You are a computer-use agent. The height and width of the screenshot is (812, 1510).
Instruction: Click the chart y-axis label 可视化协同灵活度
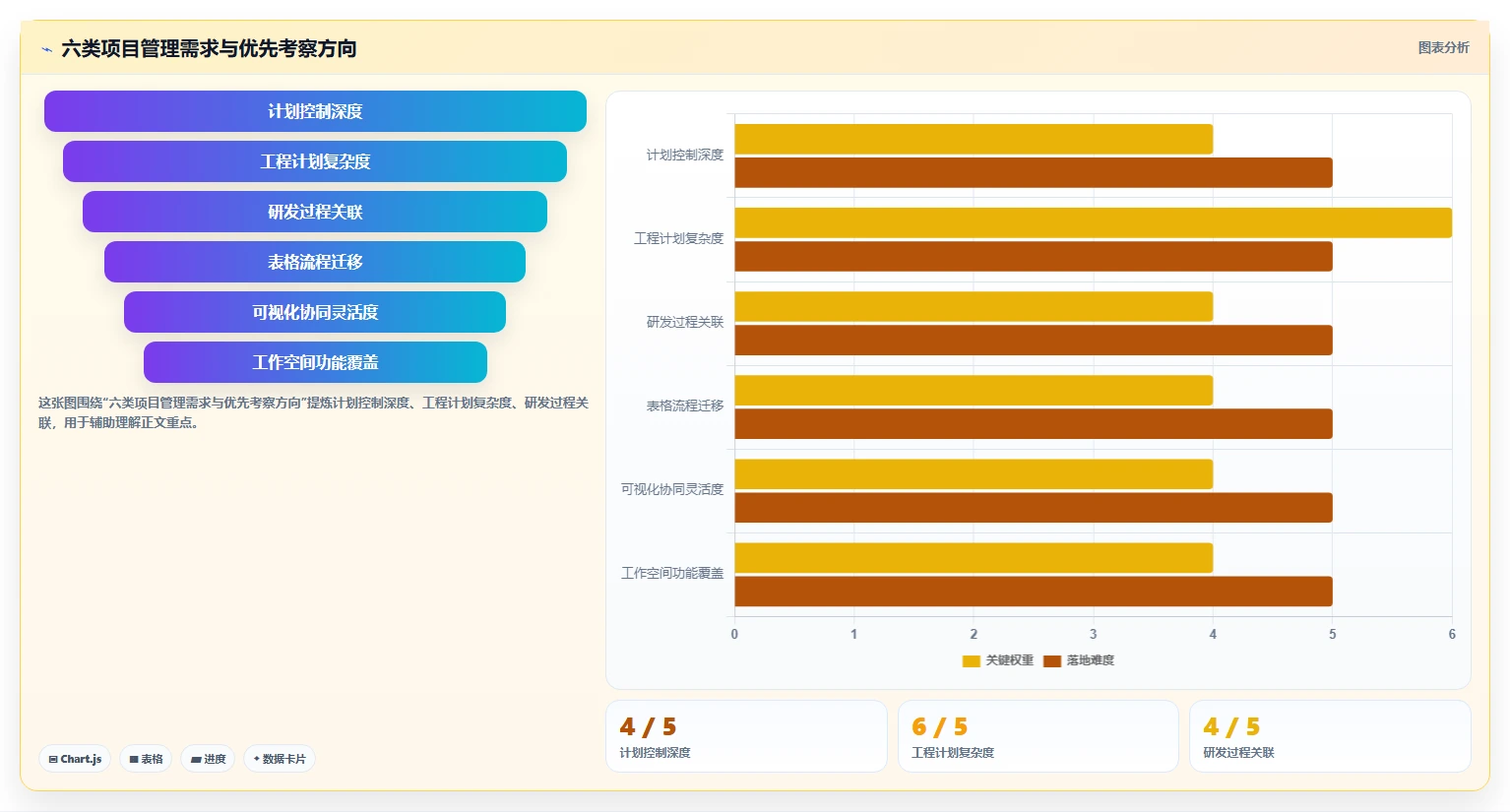[672, 489]
